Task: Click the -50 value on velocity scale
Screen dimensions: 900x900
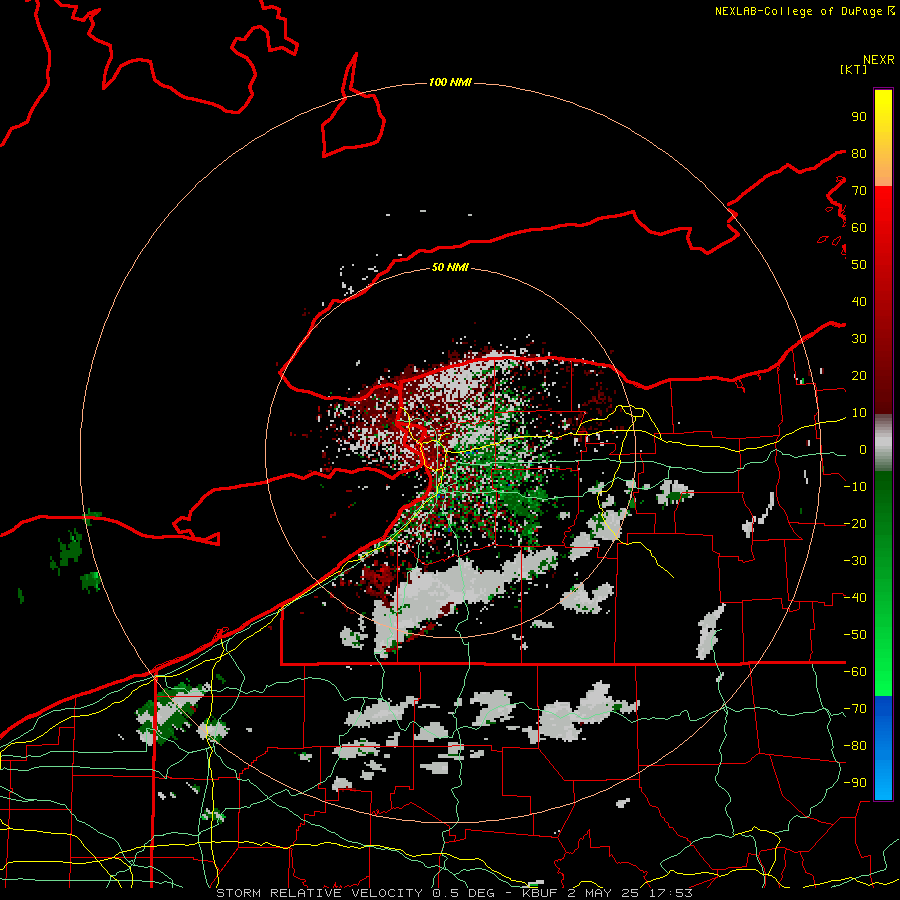Action: (855, 635)
